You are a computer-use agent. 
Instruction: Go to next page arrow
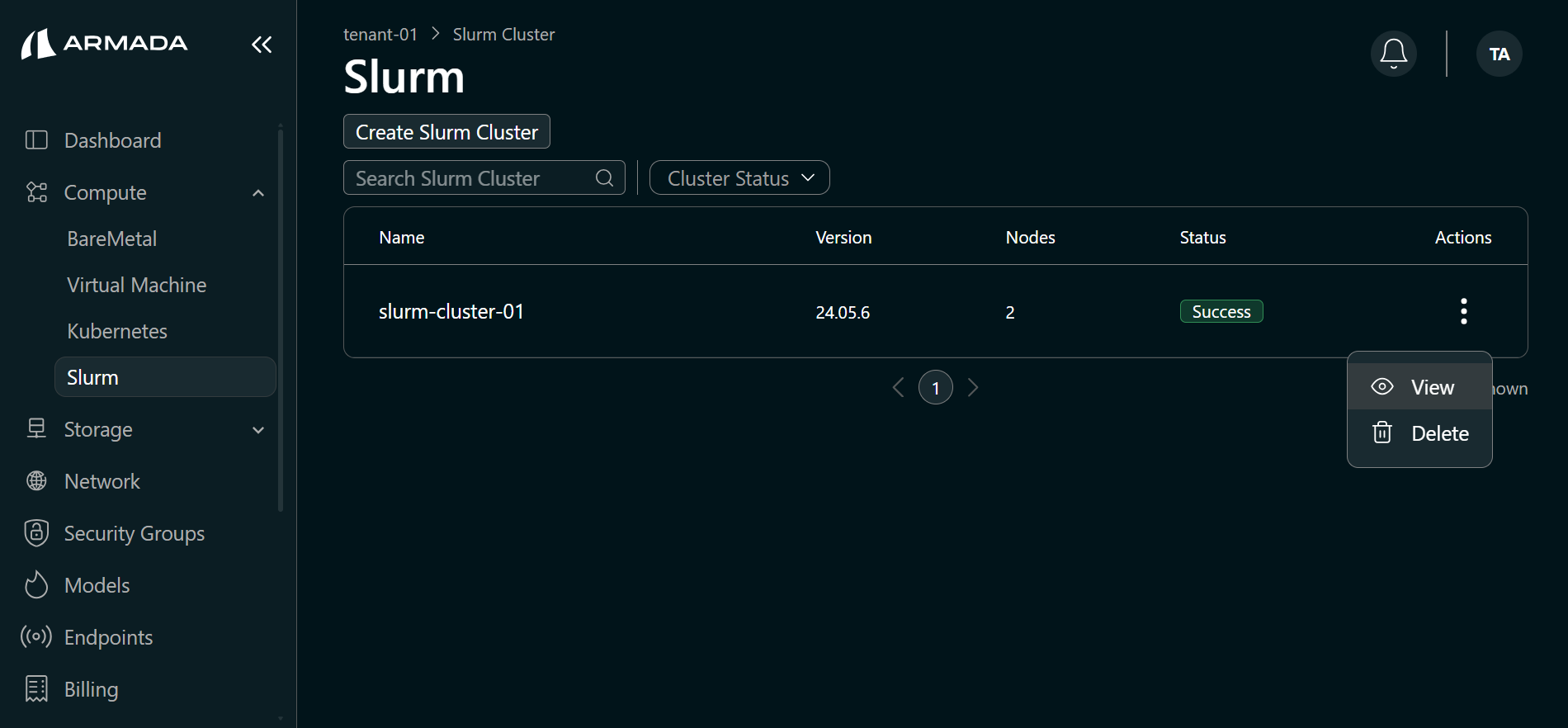click(973, 387)
